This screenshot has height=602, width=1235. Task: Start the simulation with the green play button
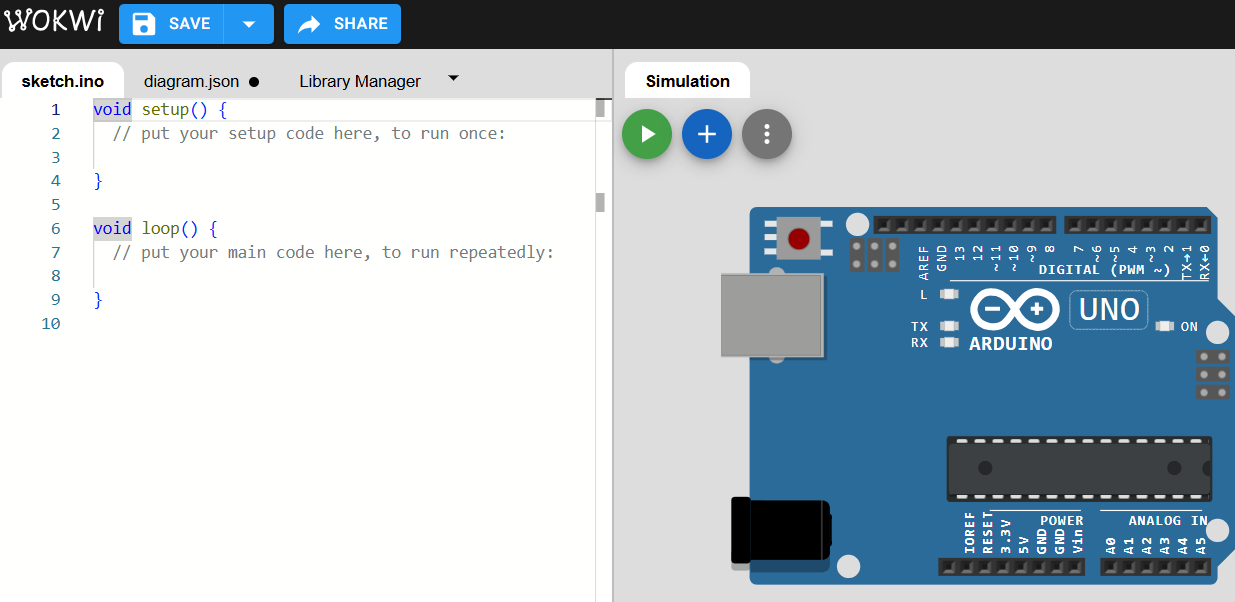pyautogui.click(x=646, y=134)
